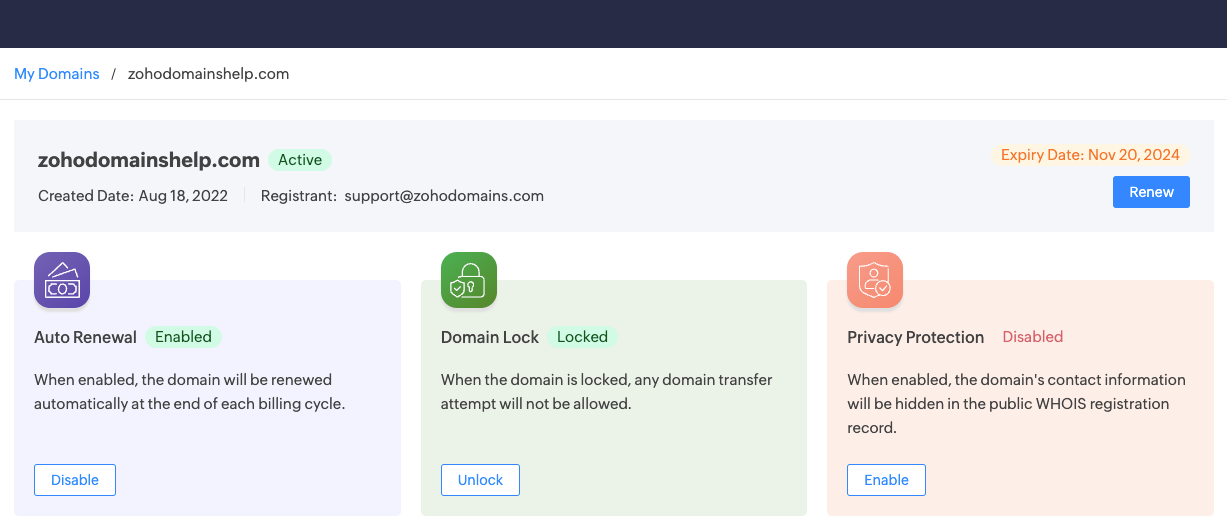This screenshot has height=528, width=1227.
Task: Click the Privacy Protection shield icon
Action: (x=875, y=280)
